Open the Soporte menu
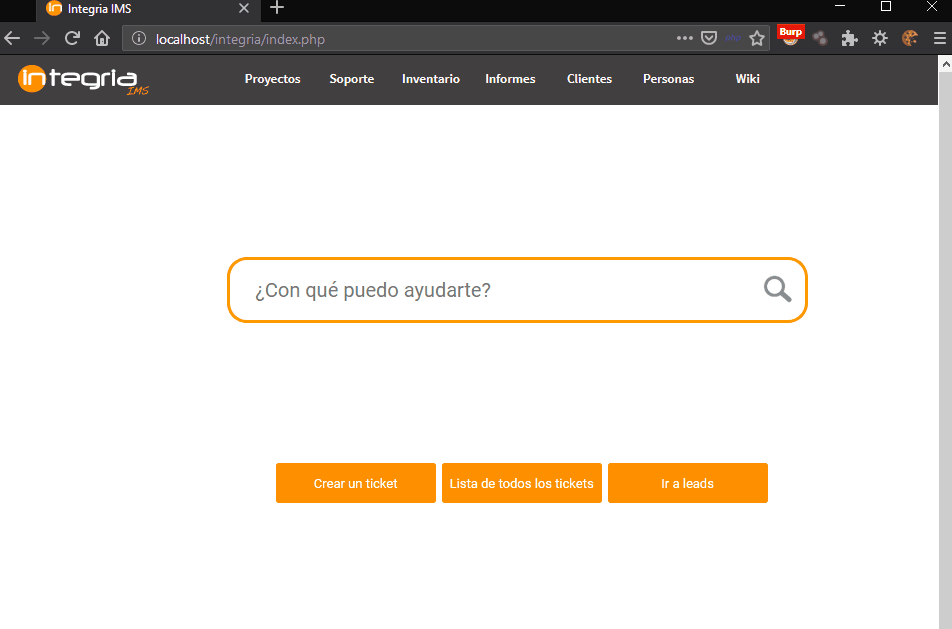This screenshot has width=952, height=629. [352, 79]
